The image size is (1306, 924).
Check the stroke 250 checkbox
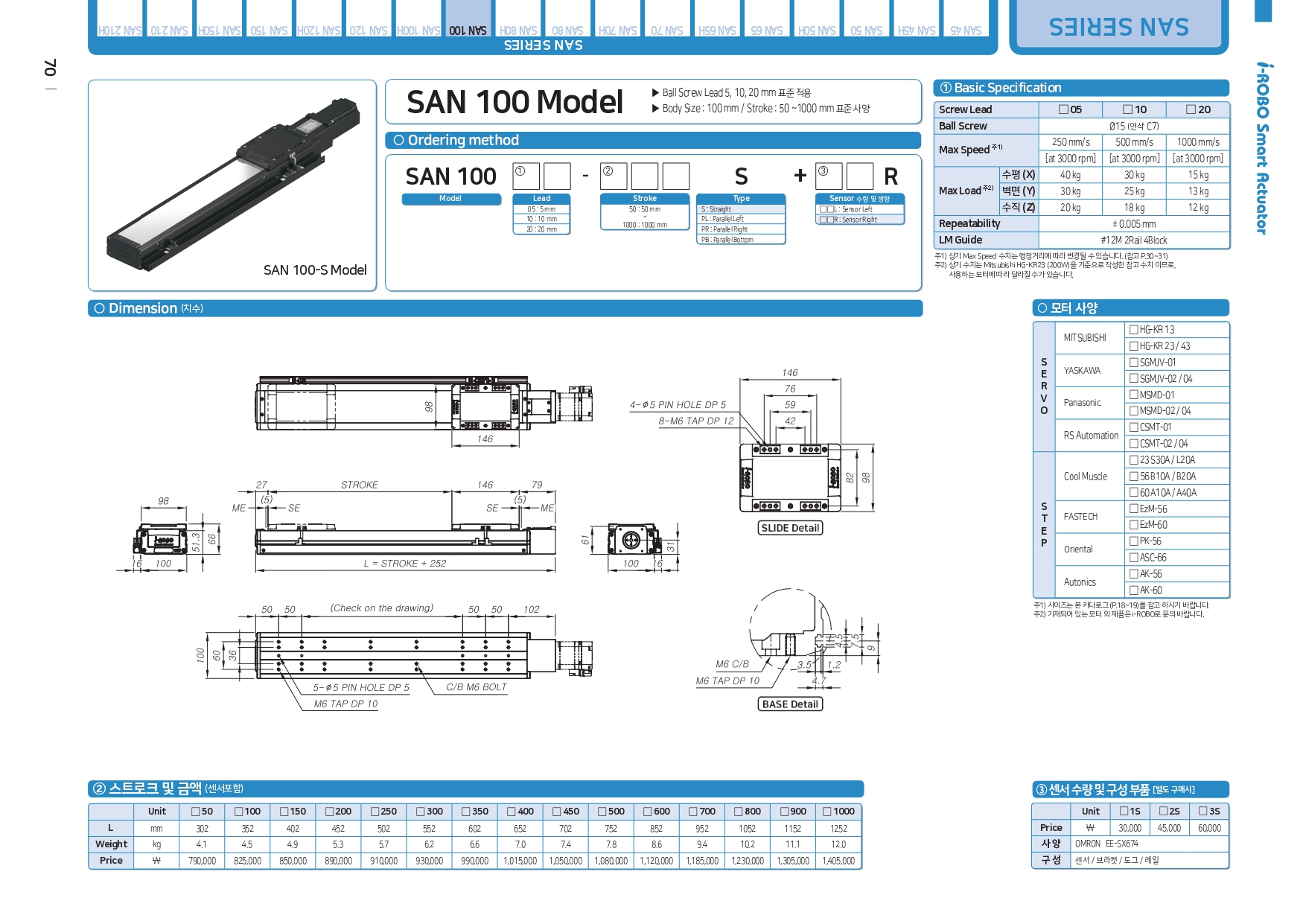tap(375, 812)
